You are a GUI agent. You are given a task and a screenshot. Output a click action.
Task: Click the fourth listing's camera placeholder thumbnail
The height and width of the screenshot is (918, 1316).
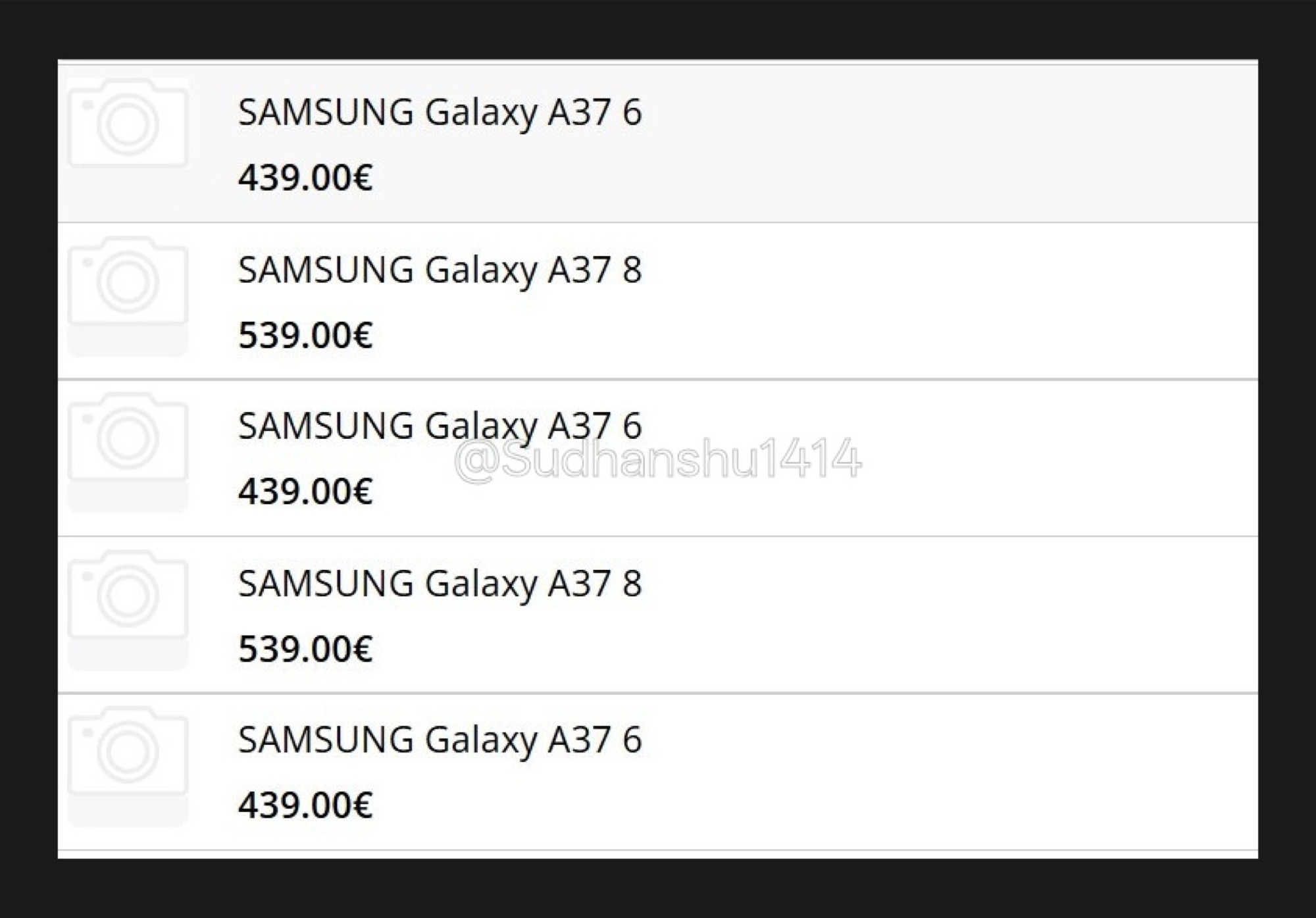pyautogui.click(x=128, y=595)
